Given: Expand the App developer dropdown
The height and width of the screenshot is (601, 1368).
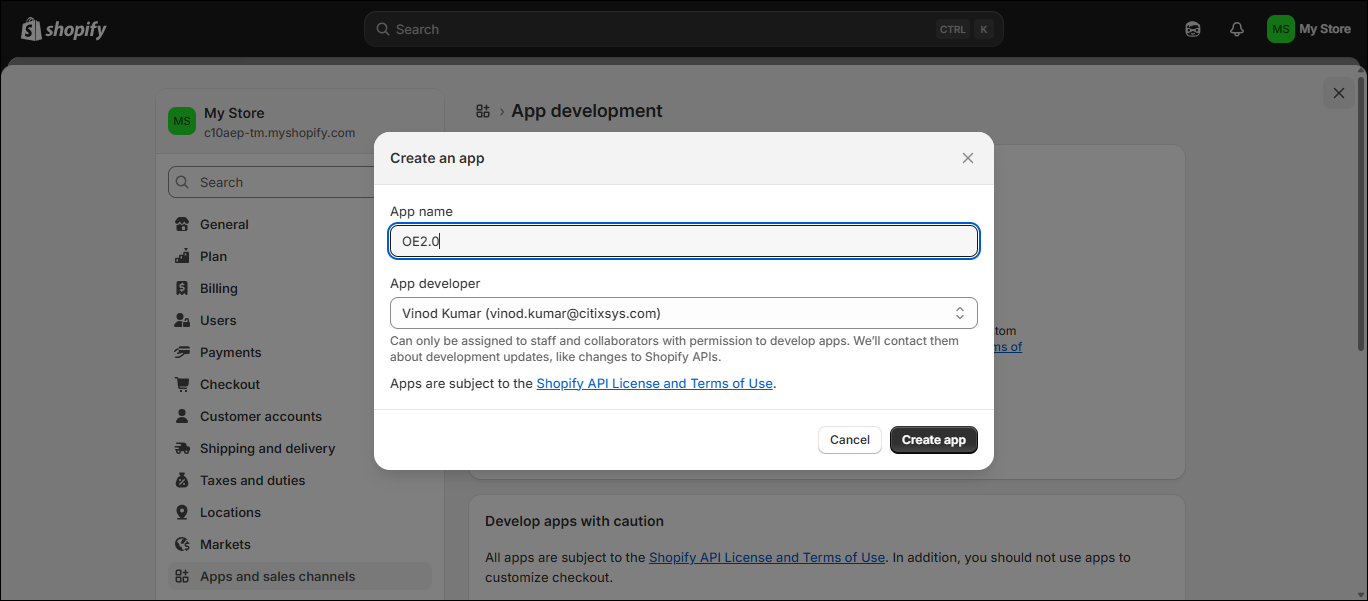Looking at the screenshot, I should click(683, 313).
